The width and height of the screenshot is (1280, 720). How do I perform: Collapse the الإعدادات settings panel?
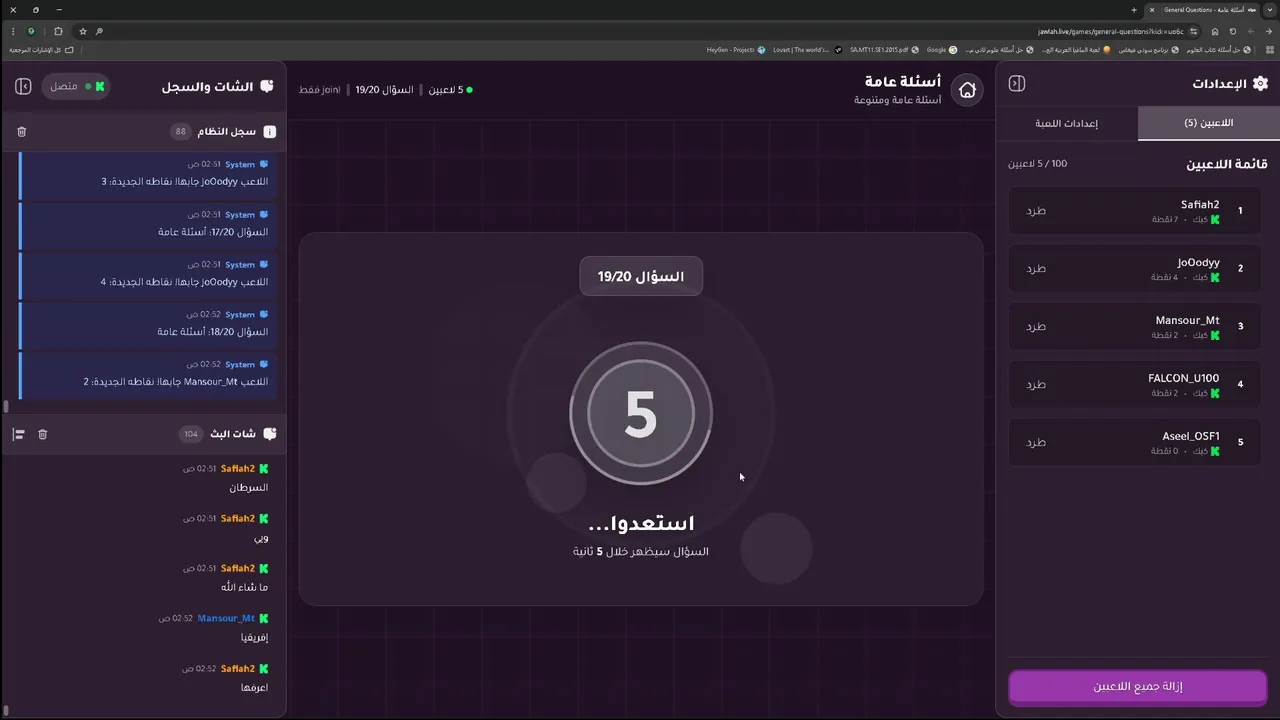coord(1017,83)
